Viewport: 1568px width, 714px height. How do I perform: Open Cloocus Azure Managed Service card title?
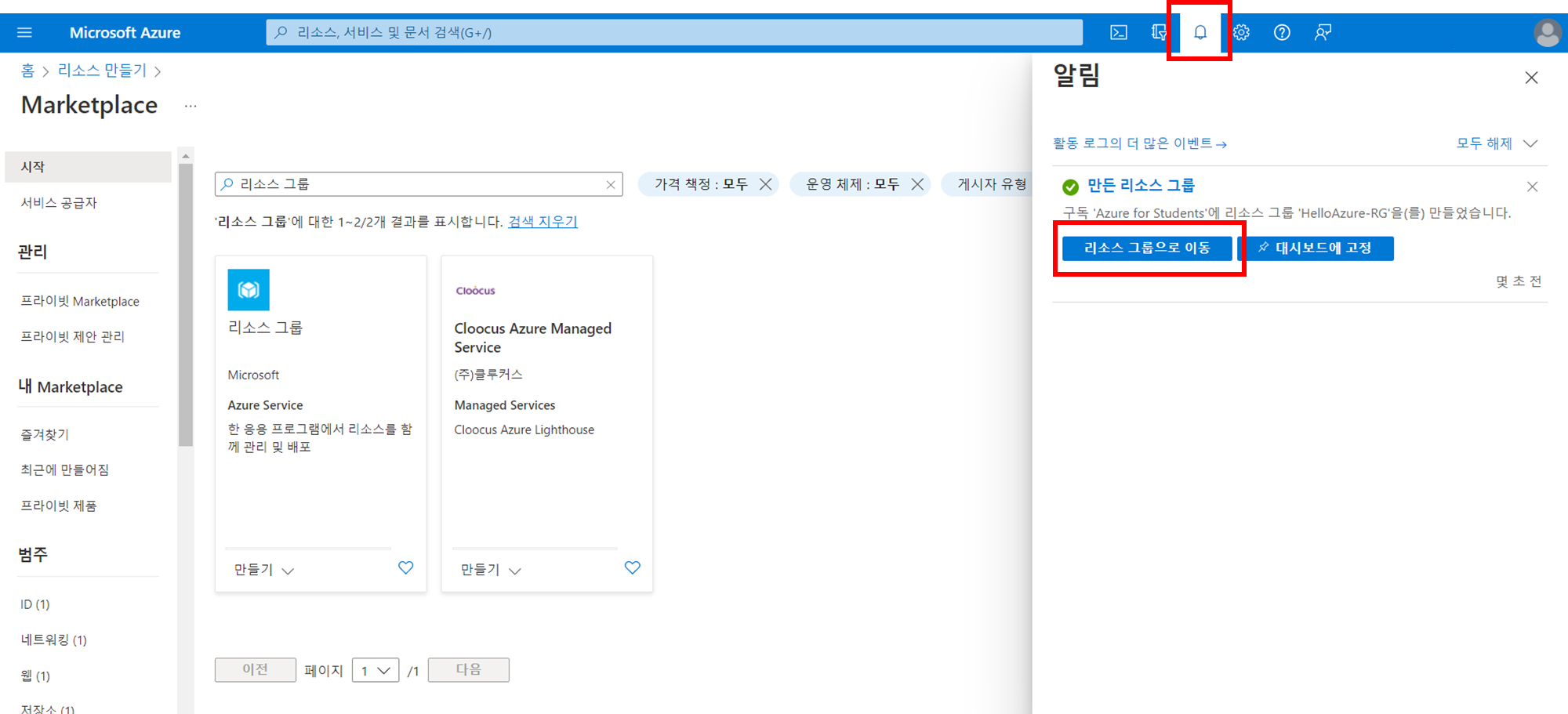pyautogui.click(x=533, y=338)
